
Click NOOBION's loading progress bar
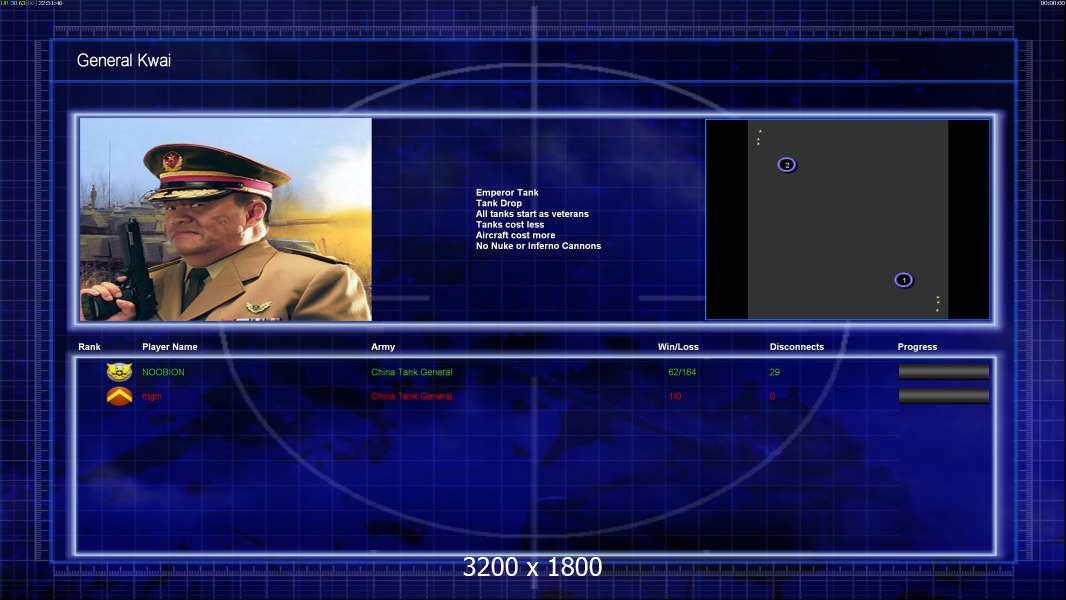(x=944, y=372)
